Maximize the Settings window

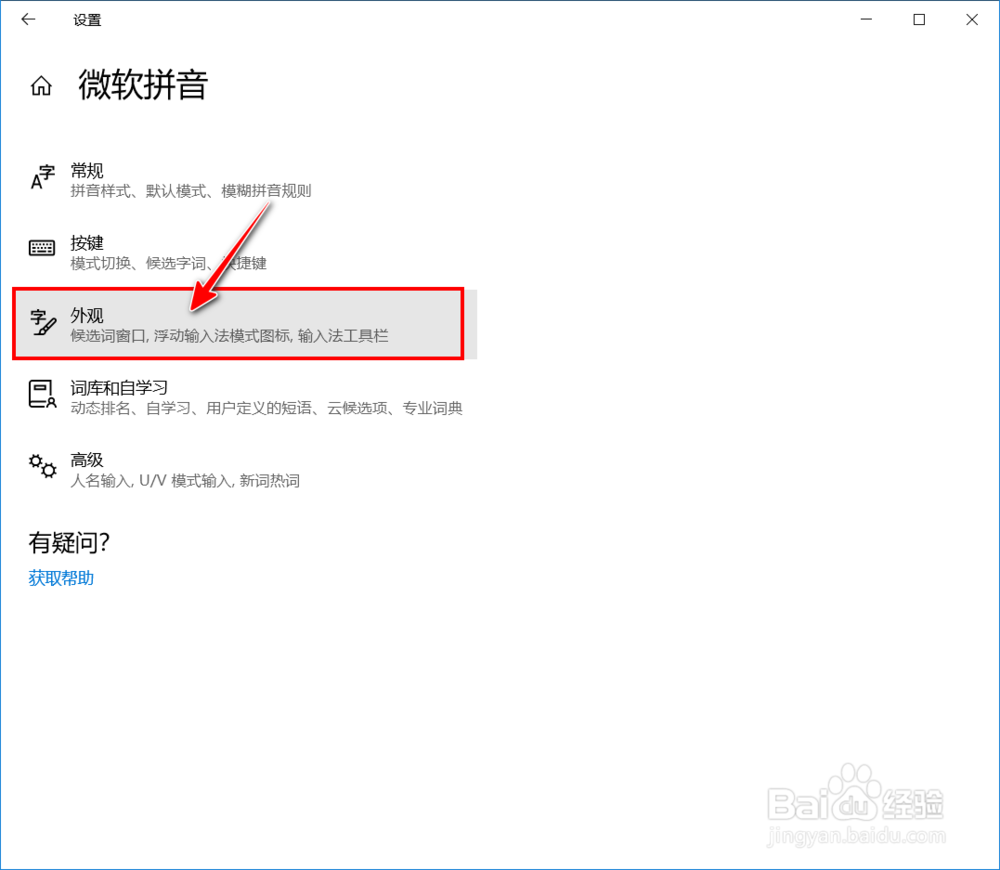[919, 19]
